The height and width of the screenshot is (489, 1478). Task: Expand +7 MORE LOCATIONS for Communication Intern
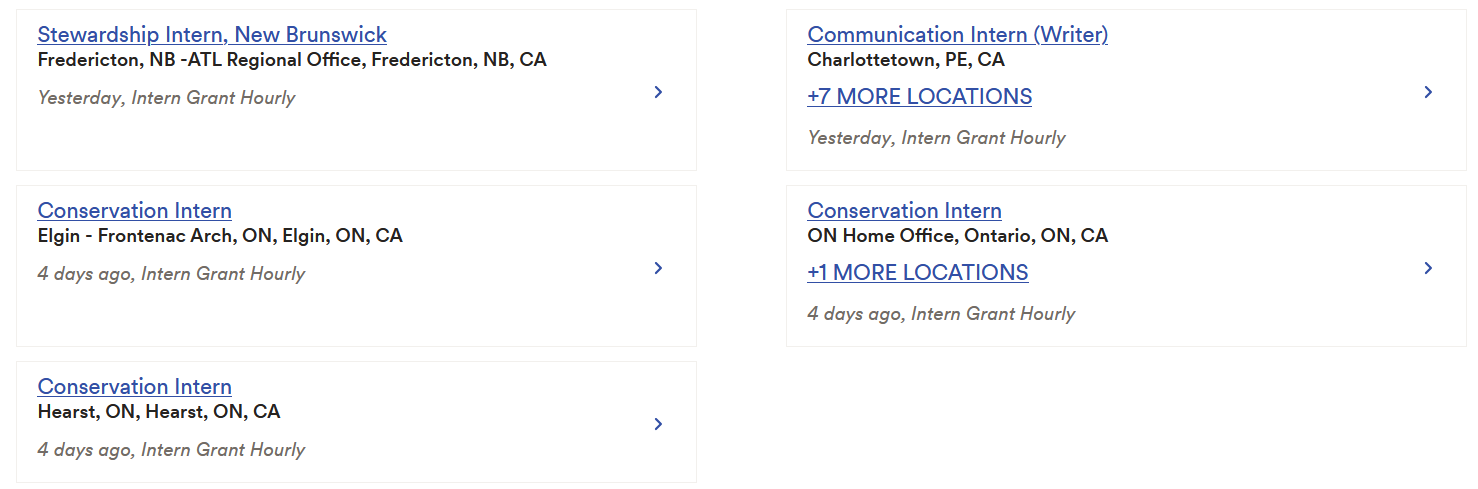point(919,97)
